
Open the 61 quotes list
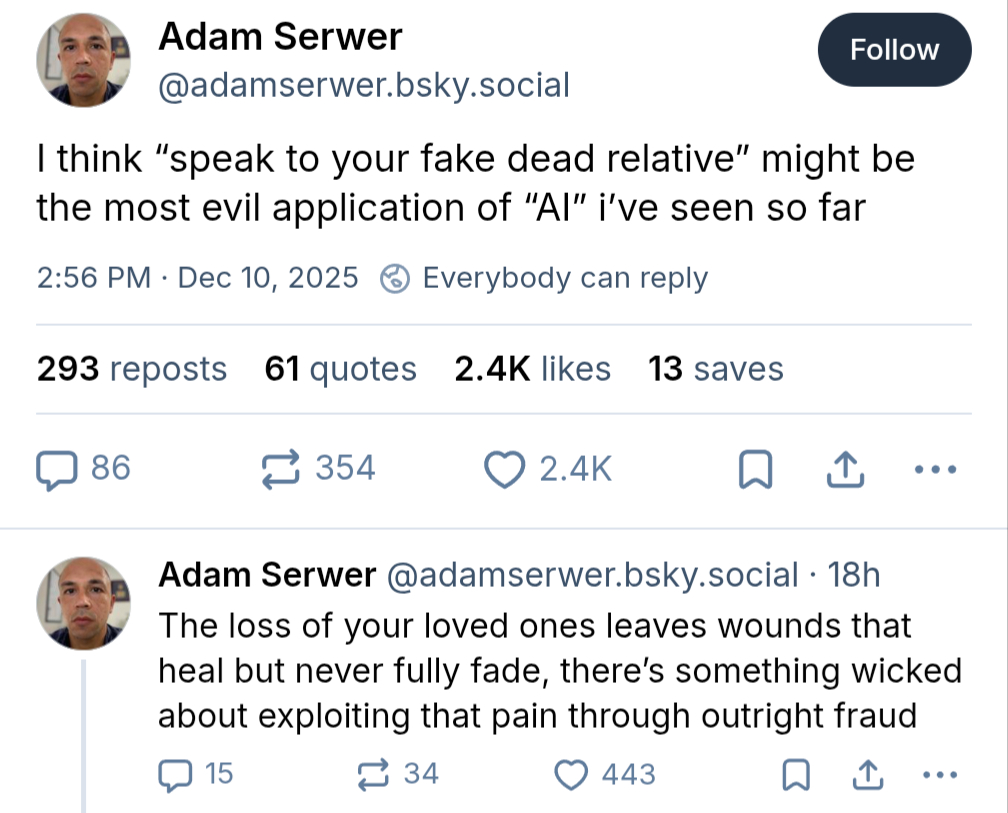340,369
